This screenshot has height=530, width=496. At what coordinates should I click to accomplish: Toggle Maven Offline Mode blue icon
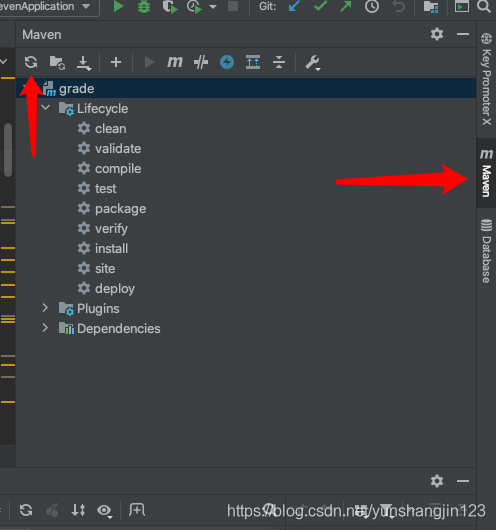click(x=227, y=62)
